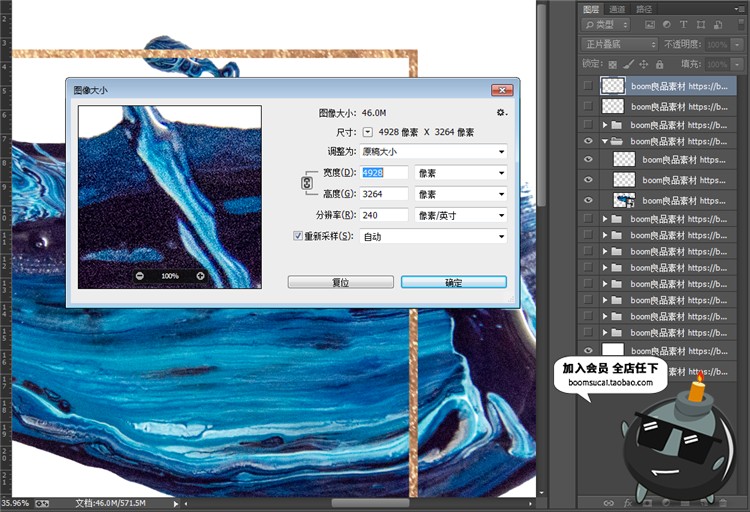Open document info arrow in status bar
Viewport: 750px width, 512px height.
pos(176,503)
